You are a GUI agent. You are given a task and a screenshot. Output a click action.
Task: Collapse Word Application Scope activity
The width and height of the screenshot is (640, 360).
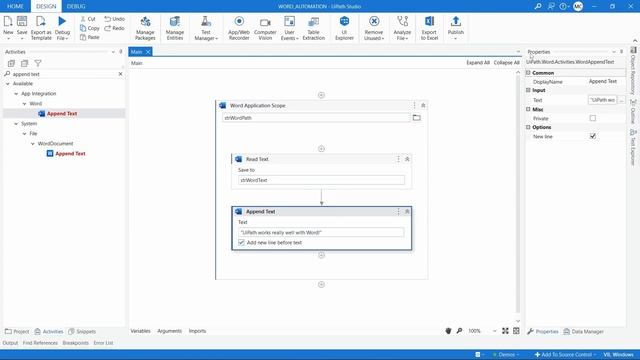(x=423, y=105)
